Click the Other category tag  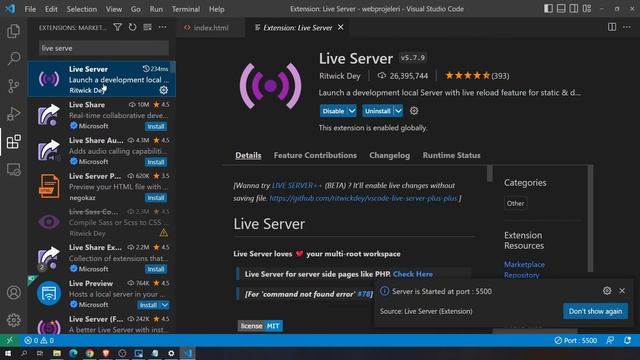tap(515, 203)
